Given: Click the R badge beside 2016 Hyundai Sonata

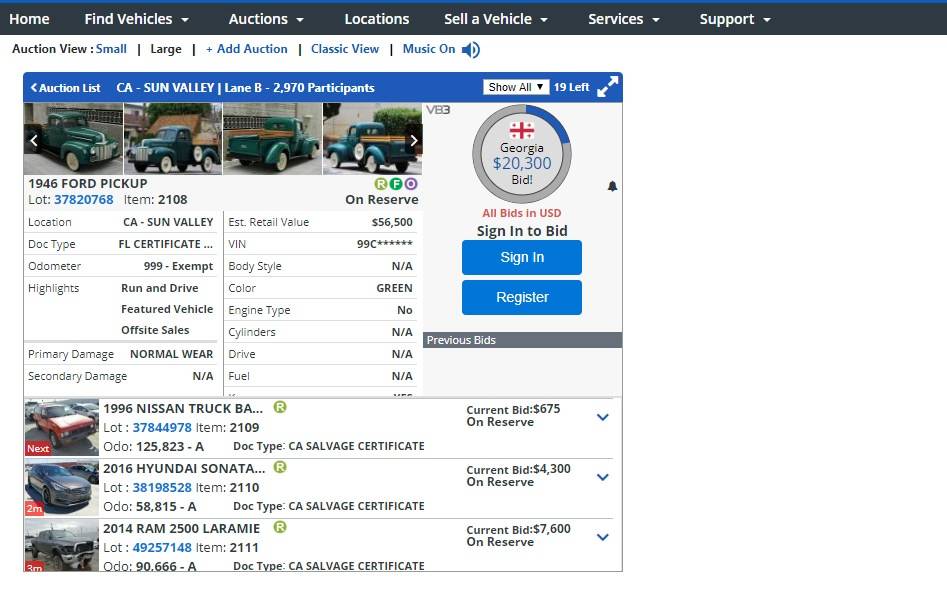Looking at the screenshot, I should pyautogui.click(x=280, y=467).
